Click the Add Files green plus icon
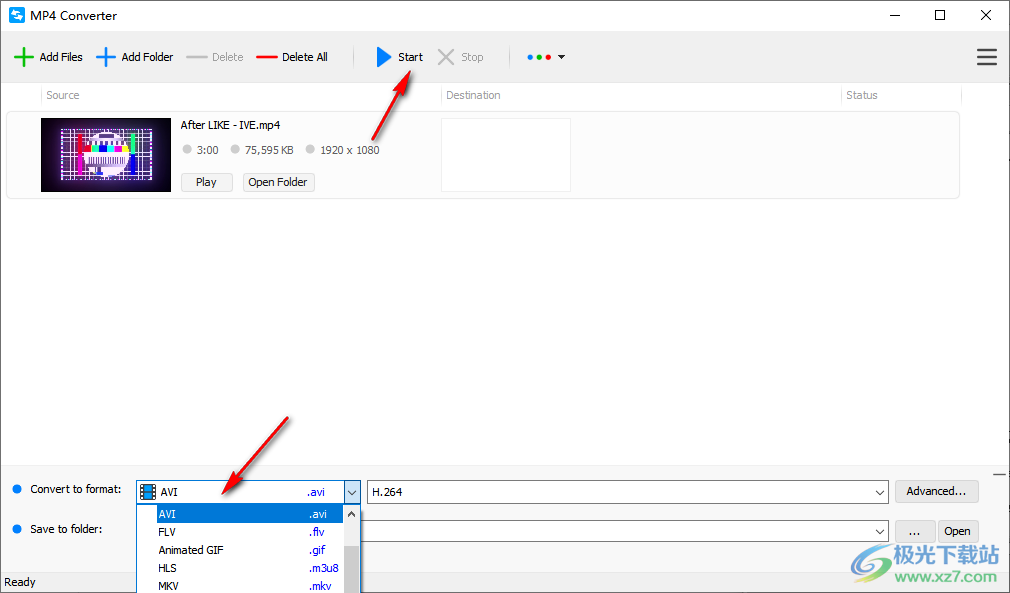Image resolution: width=1010 pixels, height=593 pixels. click(24, 56)
